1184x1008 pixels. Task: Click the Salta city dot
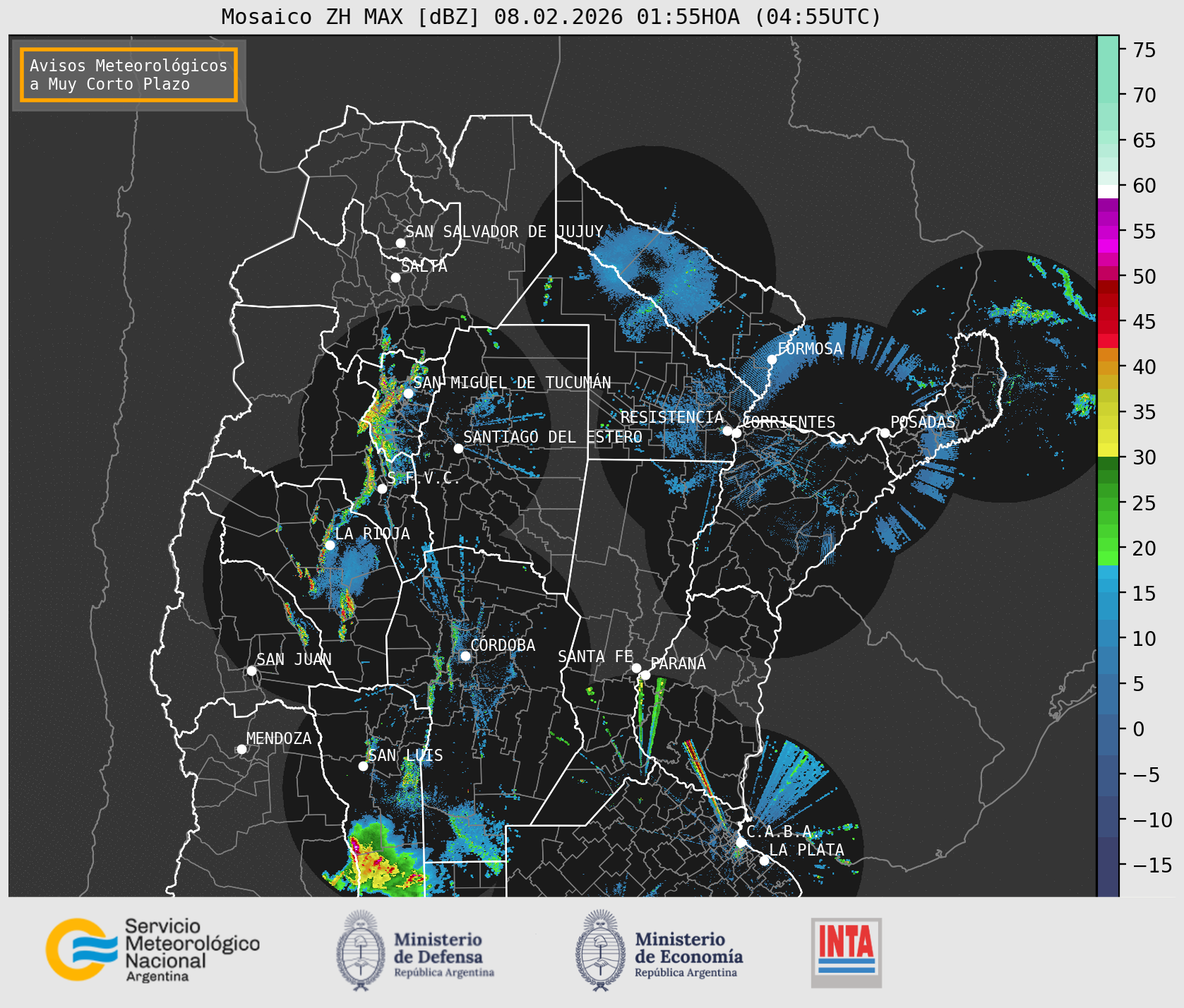click(x=395, y=277)
